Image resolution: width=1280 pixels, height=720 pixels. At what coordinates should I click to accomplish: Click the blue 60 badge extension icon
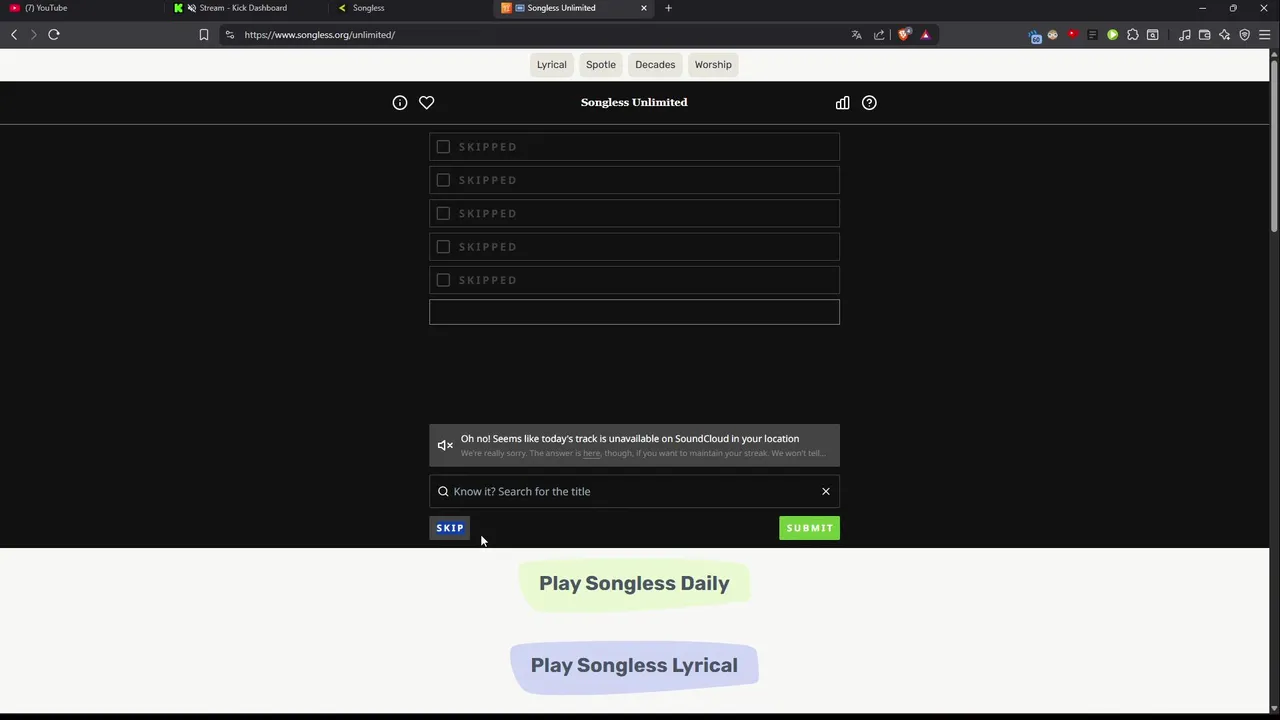(x=1034, y=35)
